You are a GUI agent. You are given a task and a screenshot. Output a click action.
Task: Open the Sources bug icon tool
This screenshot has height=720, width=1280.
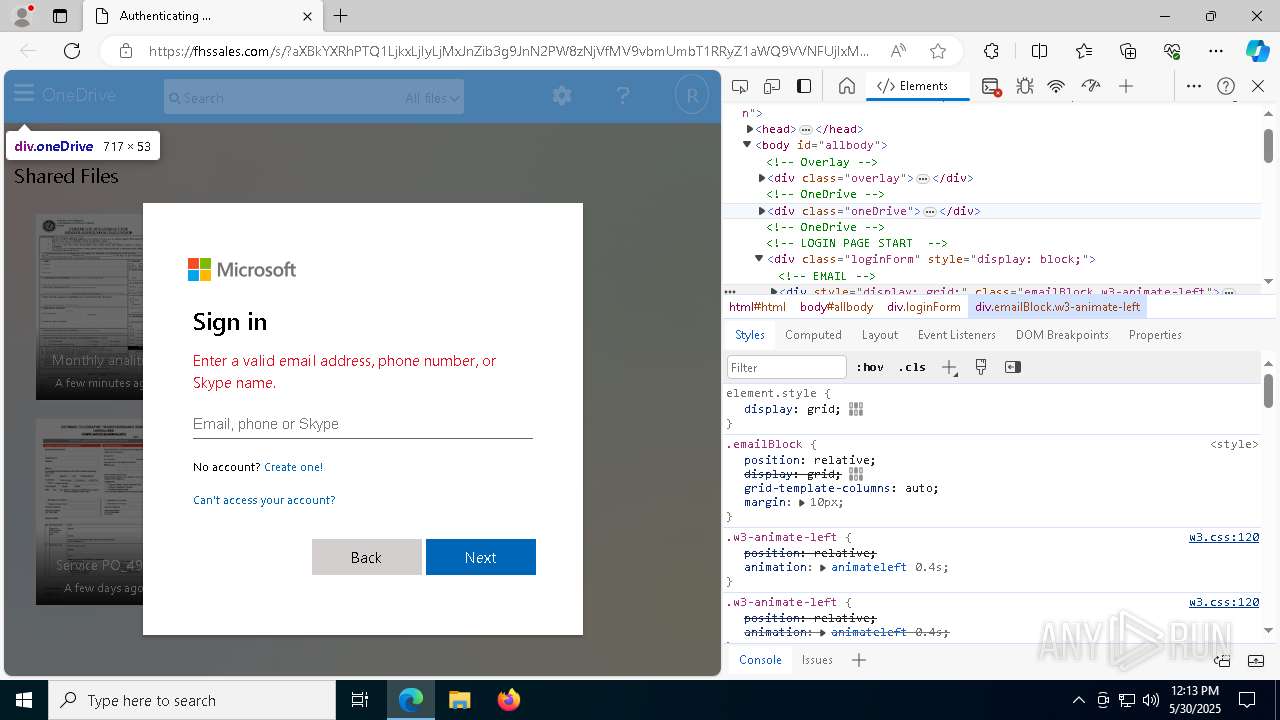(1025, 86)
